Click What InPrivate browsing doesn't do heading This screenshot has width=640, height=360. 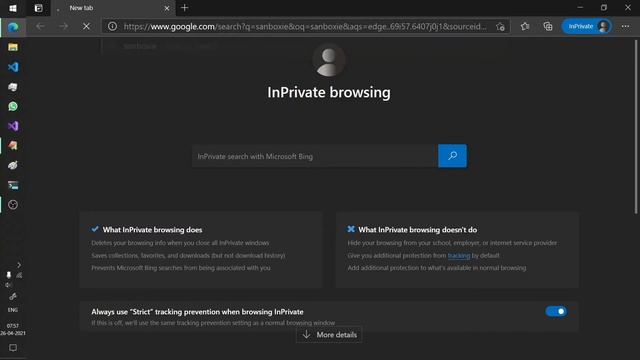[x=418, y=230]
